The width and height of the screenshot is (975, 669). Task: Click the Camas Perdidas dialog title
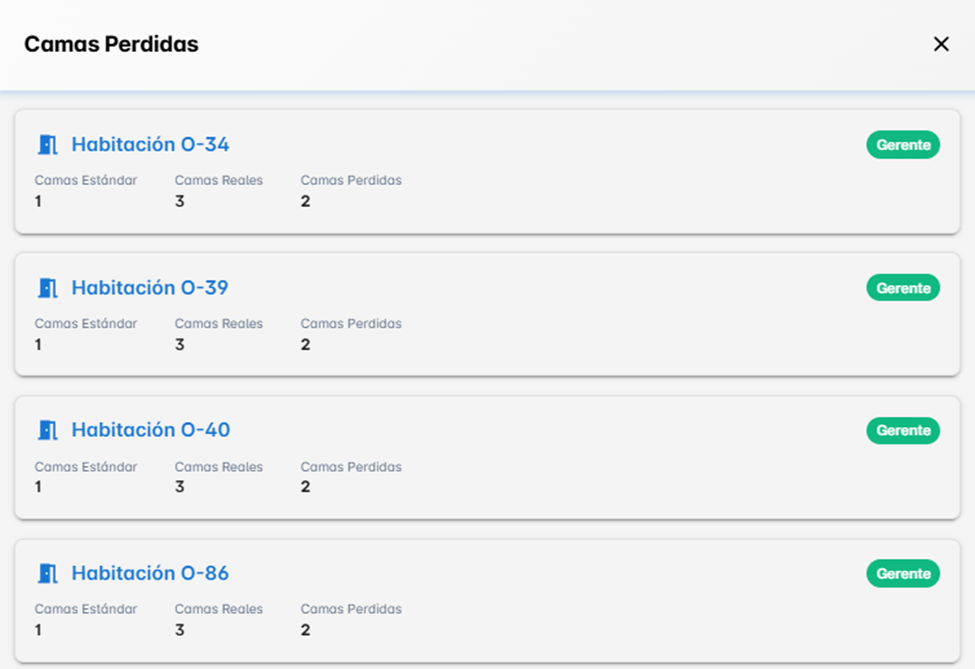[111, 44]
